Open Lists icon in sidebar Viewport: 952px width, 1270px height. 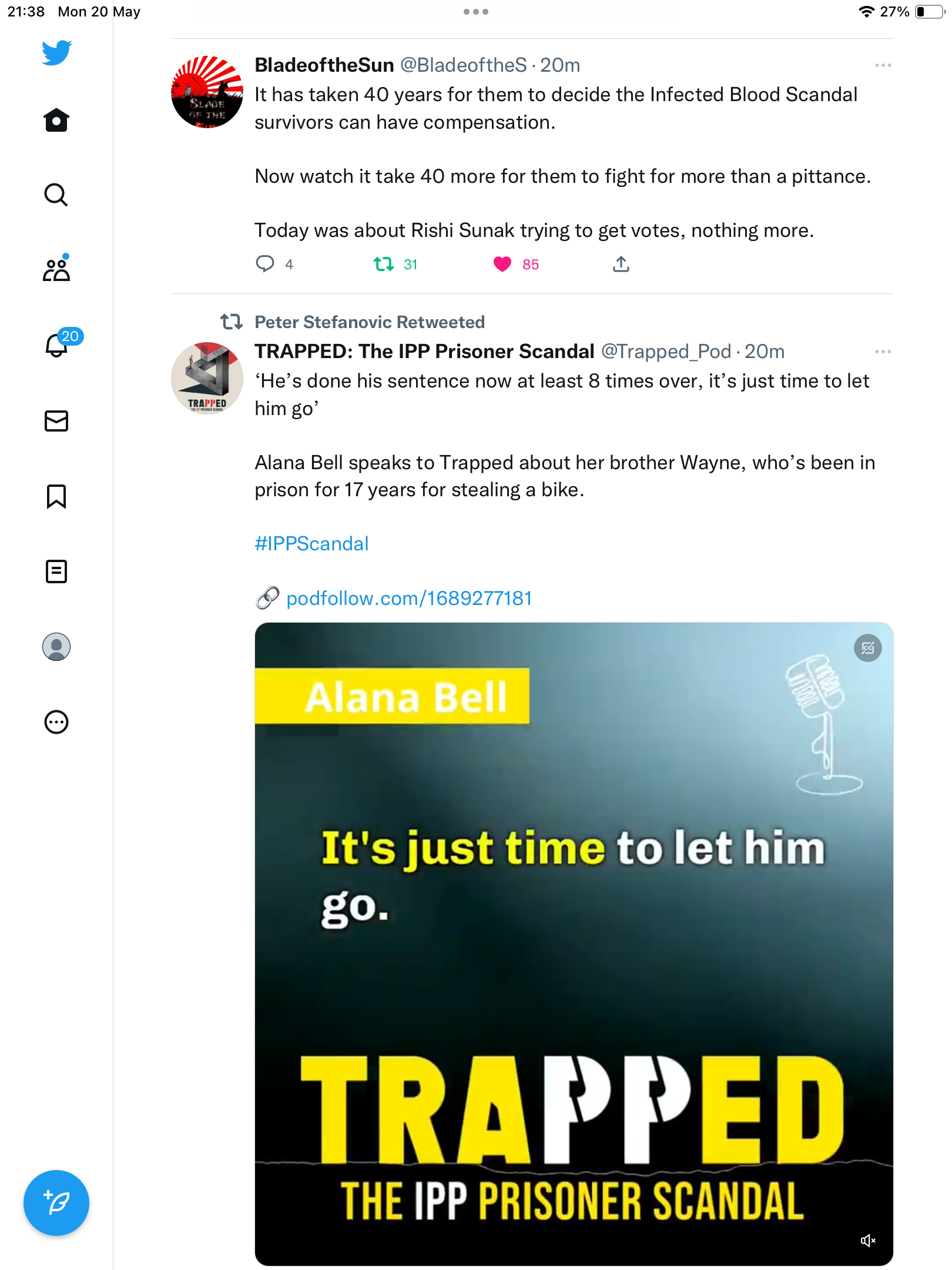(56, 571)
